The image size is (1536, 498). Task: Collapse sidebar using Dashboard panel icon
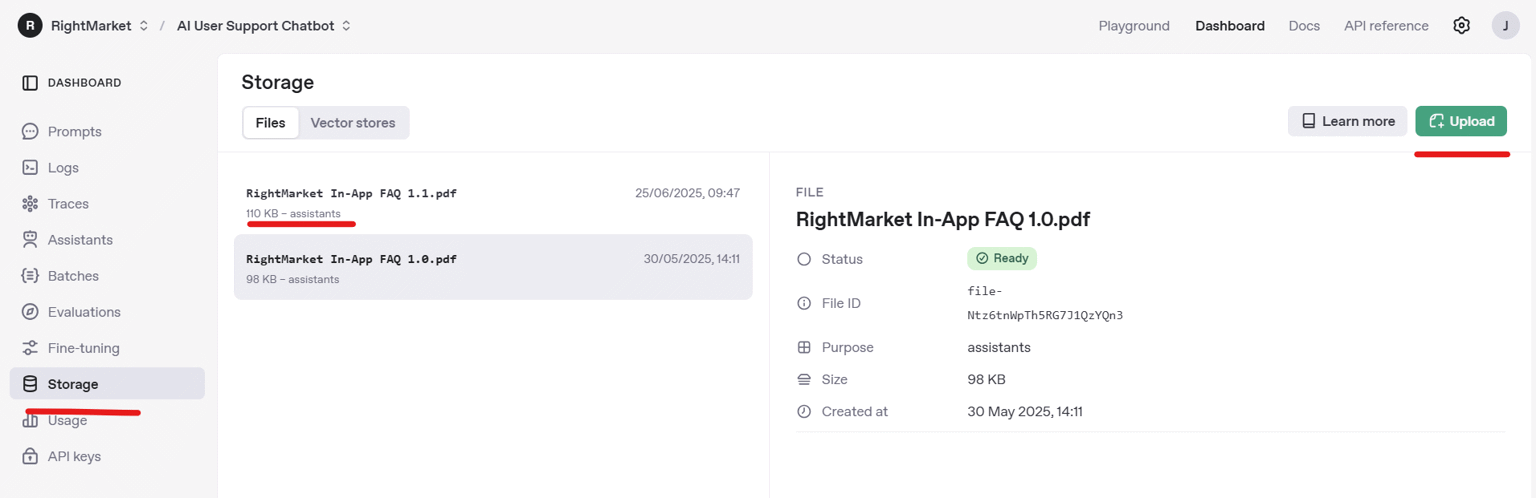[x=30, y=83]
